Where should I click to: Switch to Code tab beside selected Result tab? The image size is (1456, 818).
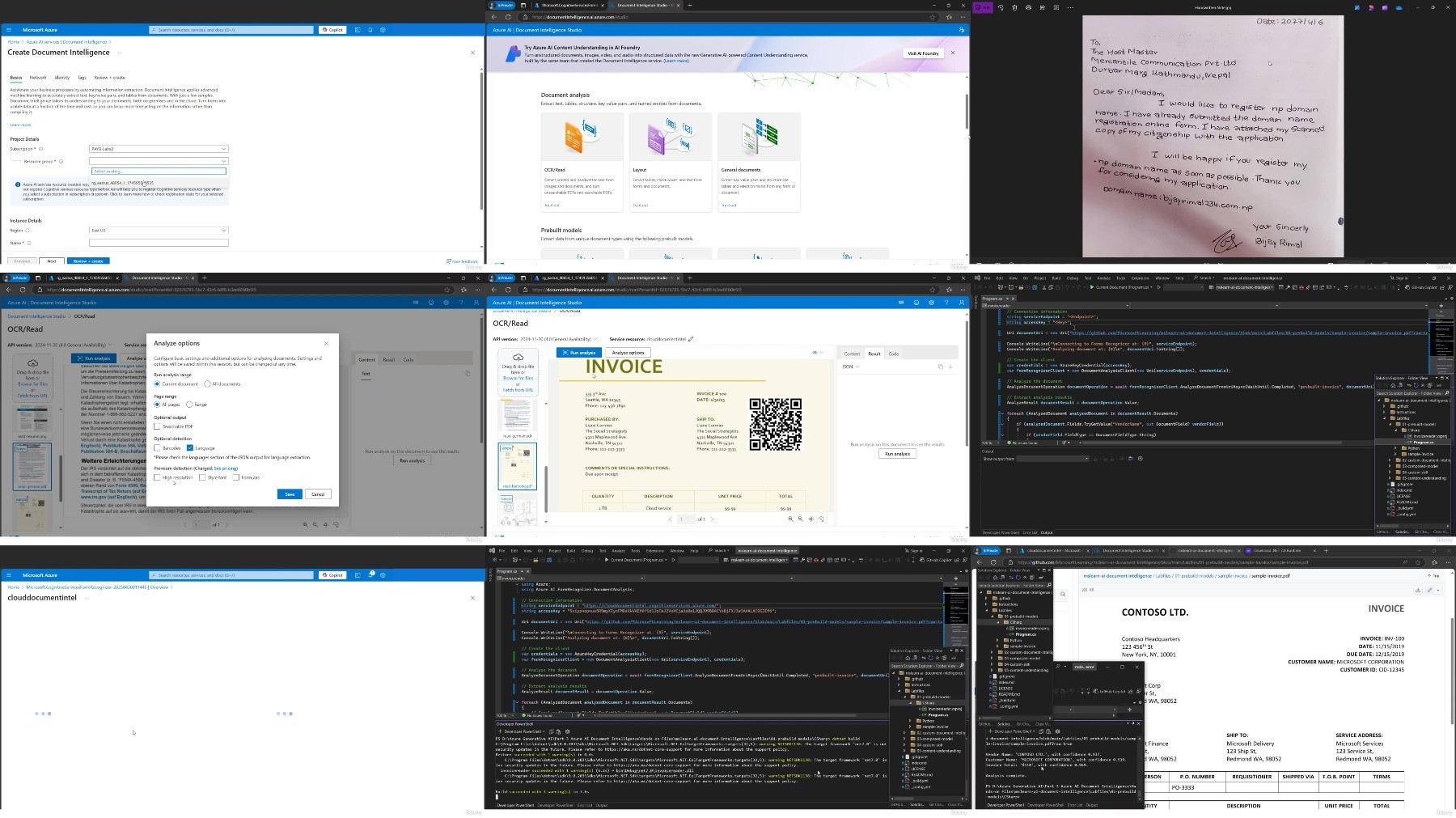pyautogui.click(x=894, y=354)
